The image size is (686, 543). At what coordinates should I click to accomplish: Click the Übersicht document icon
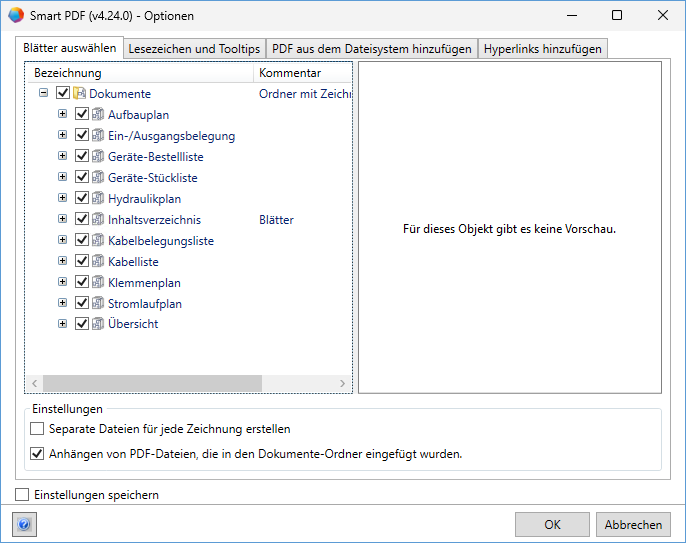click(98, 324)
